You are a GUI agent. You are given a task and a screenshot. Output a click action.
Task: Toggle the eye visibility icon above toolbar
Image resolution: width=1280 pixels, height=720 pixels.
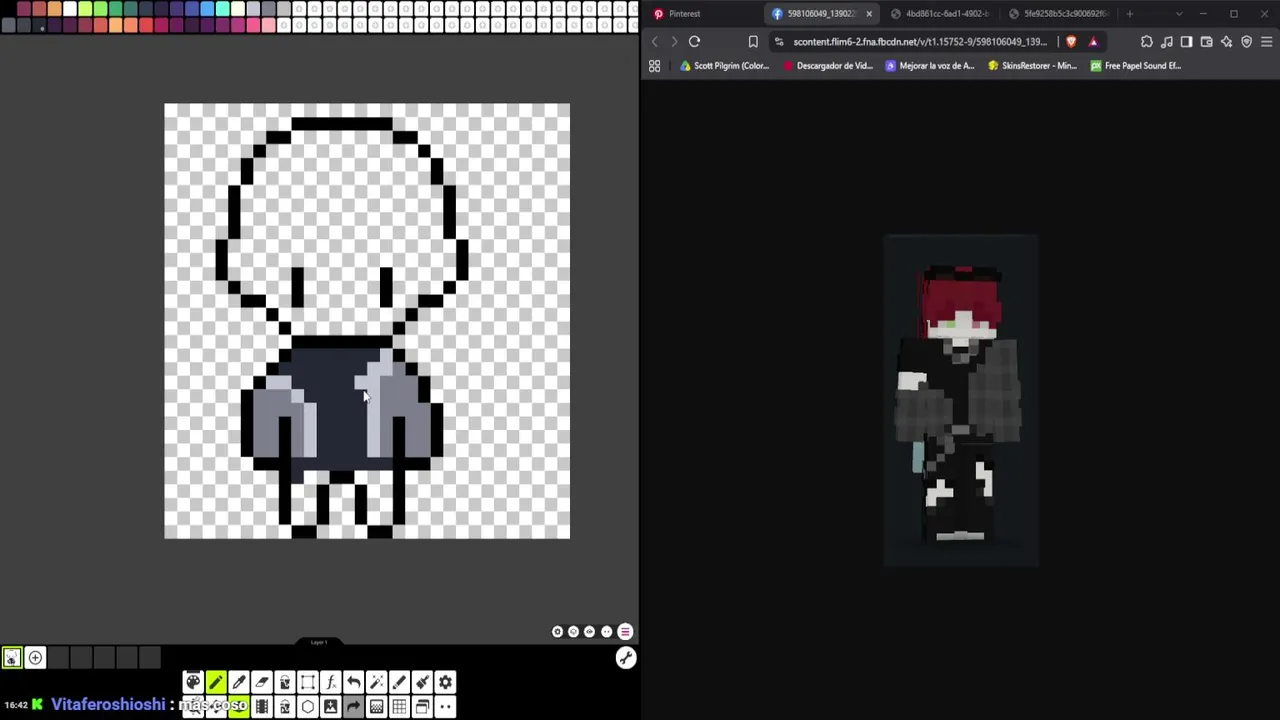[589, 631]
